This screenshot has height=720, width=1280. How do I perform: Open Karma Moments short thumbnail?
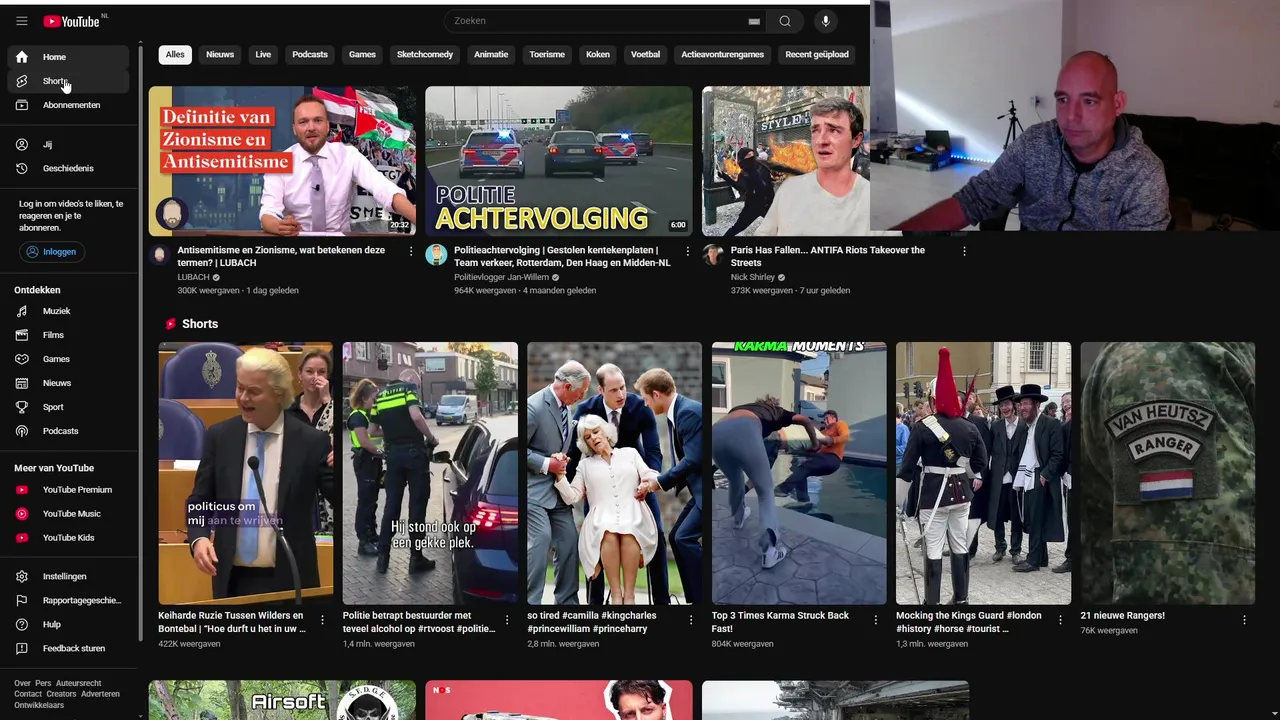point(799,473)
